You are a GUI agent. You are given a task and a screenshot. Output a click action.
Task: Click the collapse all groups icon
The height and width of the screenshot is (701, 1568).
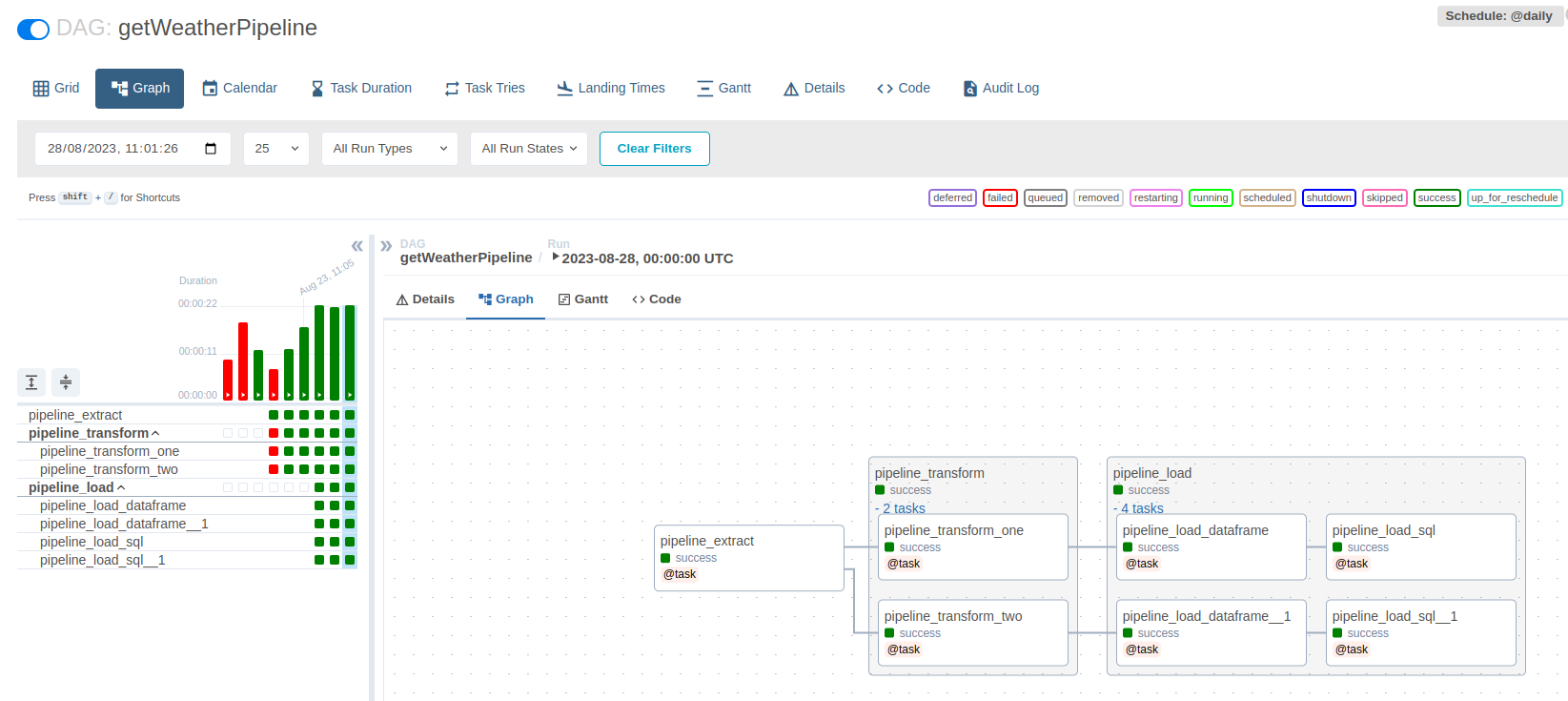pos(66,382)
